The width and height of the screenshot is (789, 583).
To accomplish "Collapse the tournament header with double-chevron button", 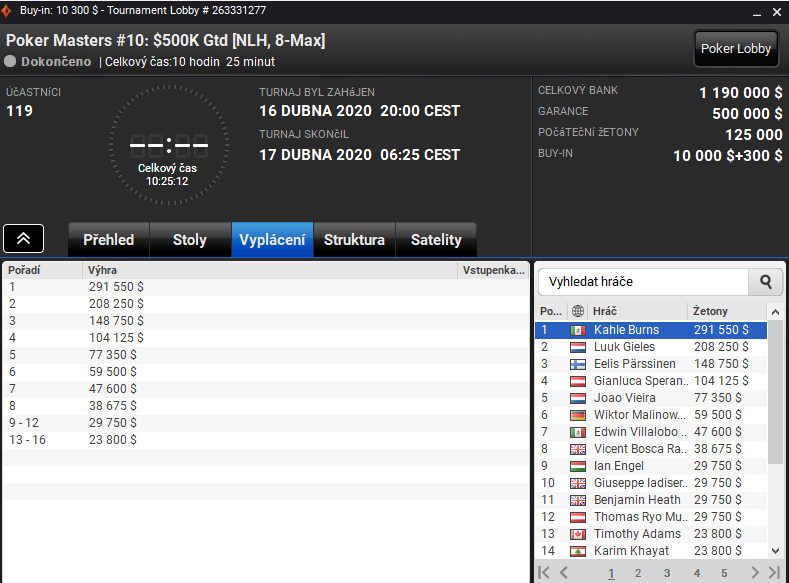I will [x=24, y=238].
